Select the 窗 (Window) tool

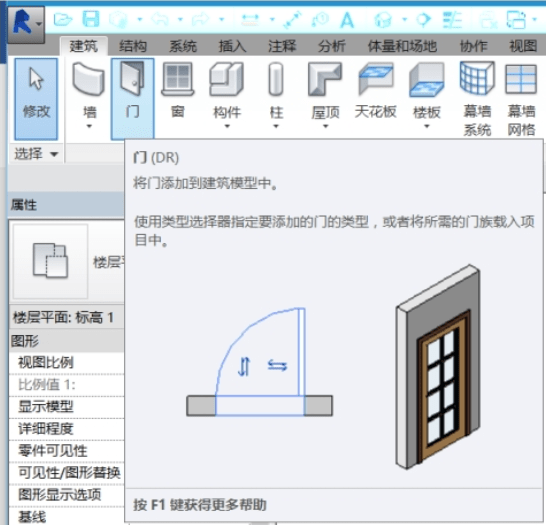[178, 92]
